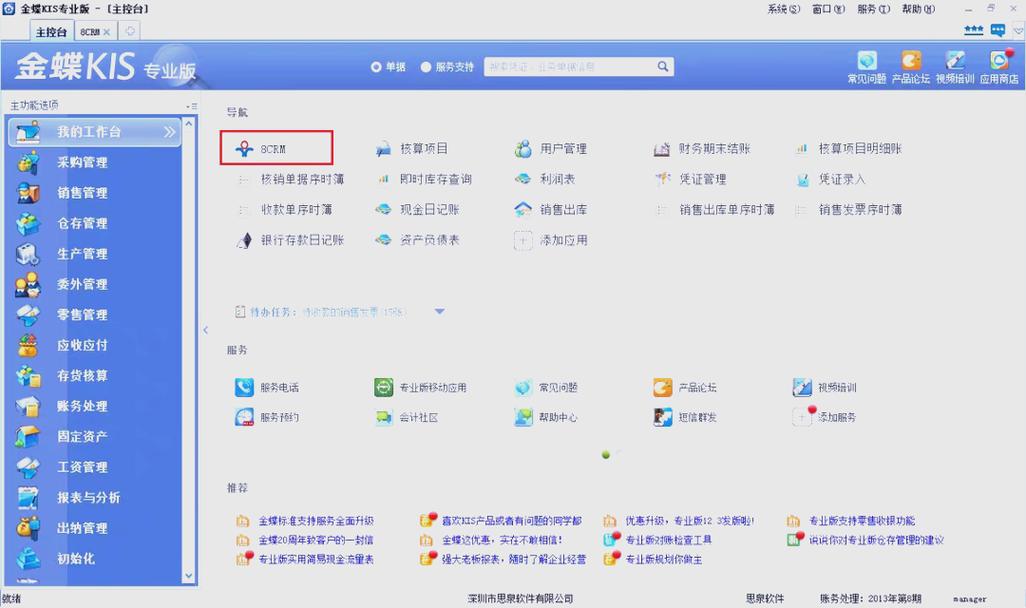1026x608 pixels.
Task: Open the 现金日记账 shortcut
Action: [417, 209]
